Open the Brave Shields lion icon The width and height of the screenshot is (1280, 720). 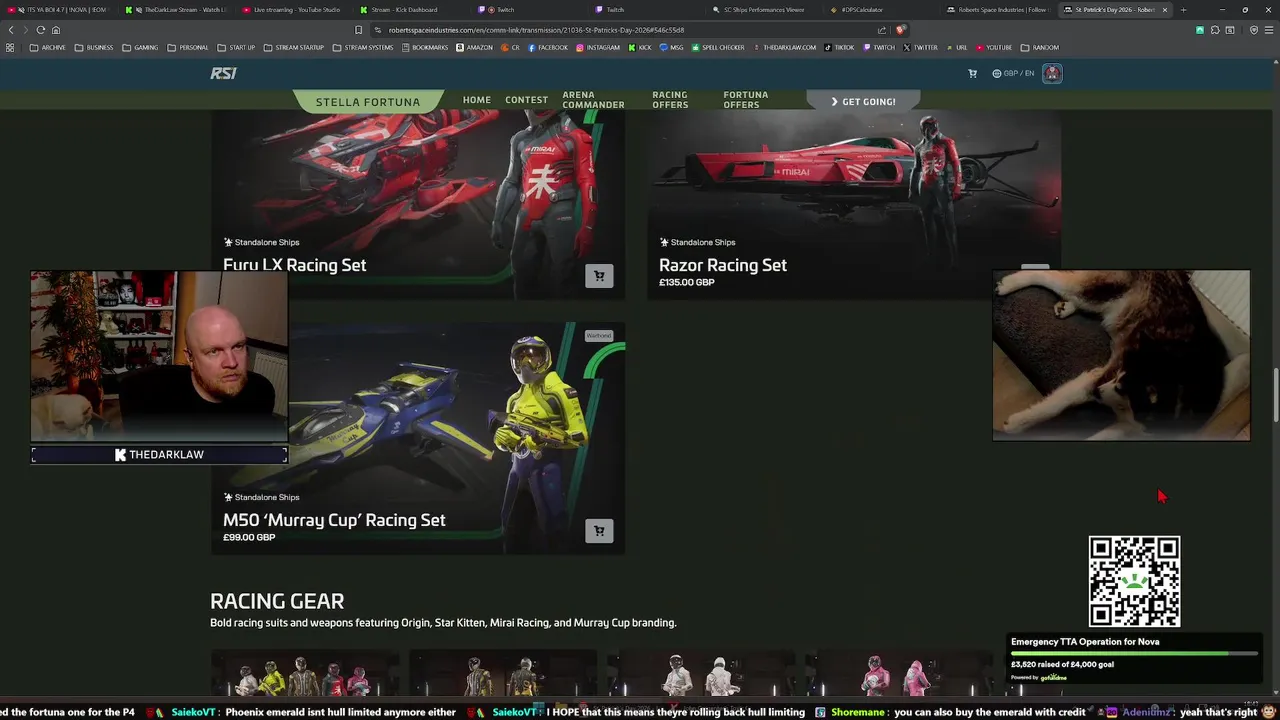(x=900, y=30)
